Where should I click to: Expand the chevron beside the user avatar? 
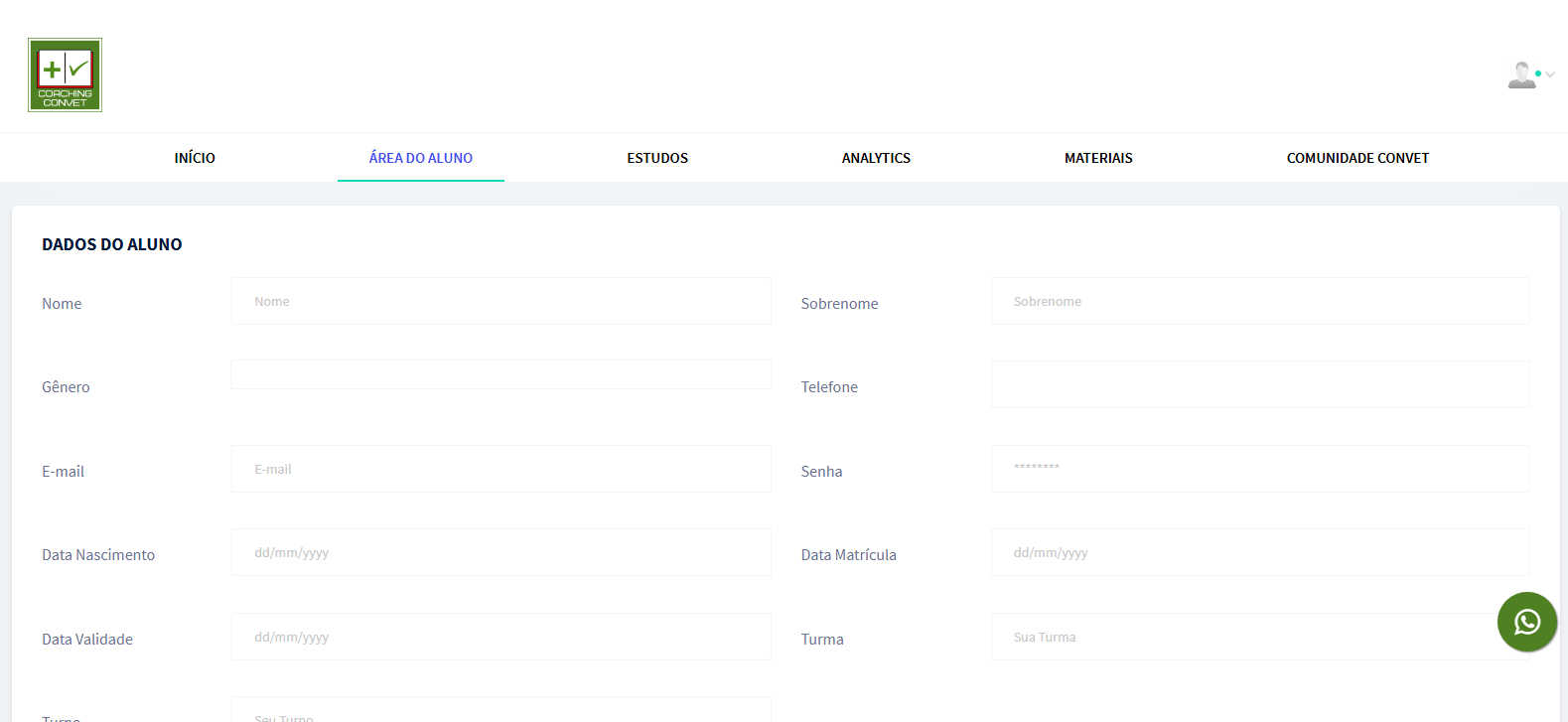pyautogui.click(x=1550, y=74)
